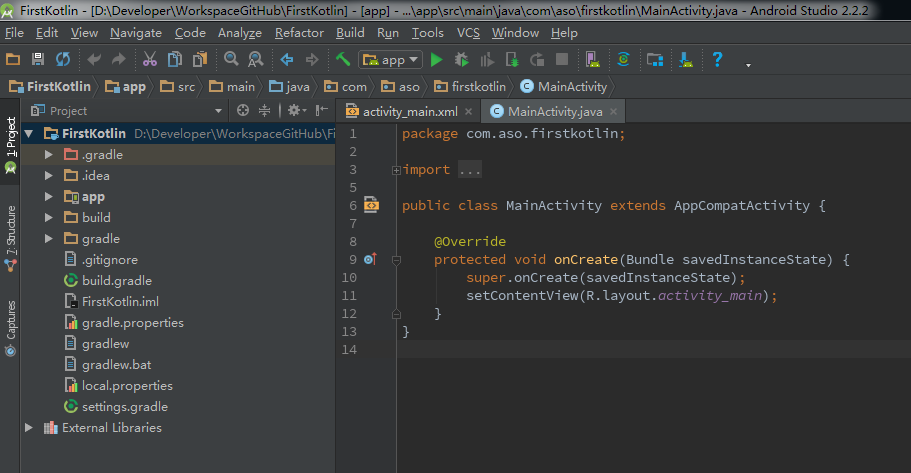Select local.properties file
911x473 pixels.
tap(127, 386)
